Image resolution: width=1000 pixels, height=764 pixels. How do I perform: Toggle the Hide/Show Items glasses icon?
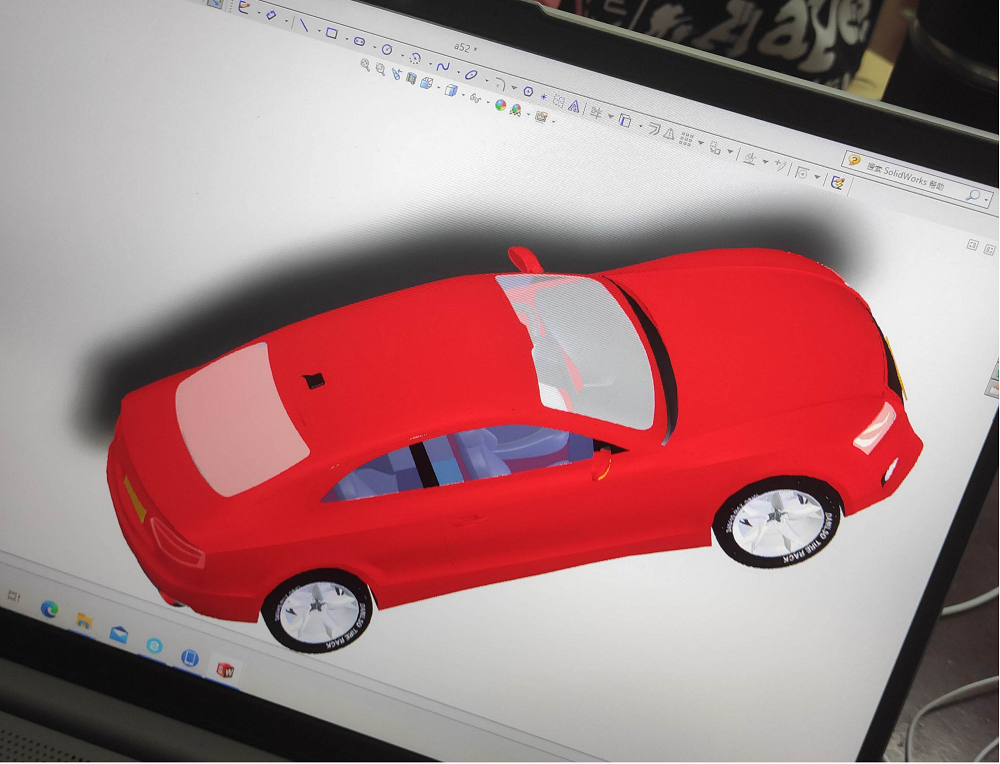pos(475,98)
